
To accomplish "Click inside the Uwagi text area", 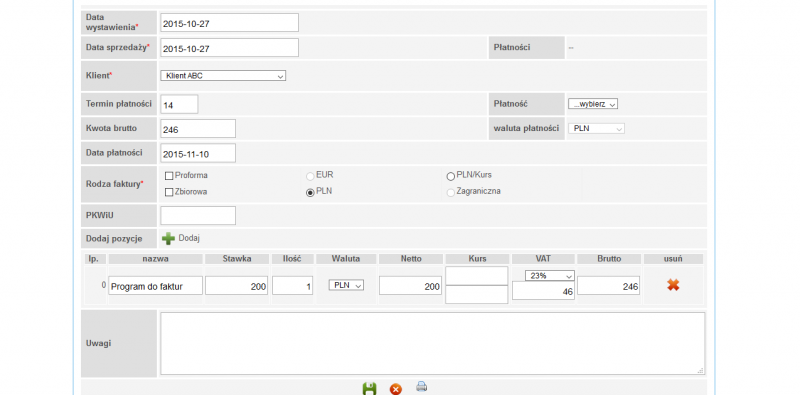I will (433, 343).
